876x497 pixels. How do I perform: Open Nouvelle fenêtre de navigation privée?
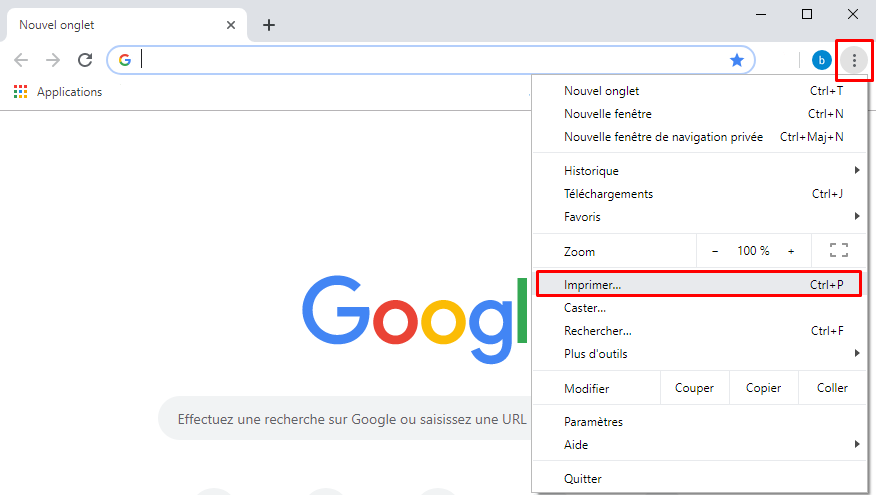[699, 137]
